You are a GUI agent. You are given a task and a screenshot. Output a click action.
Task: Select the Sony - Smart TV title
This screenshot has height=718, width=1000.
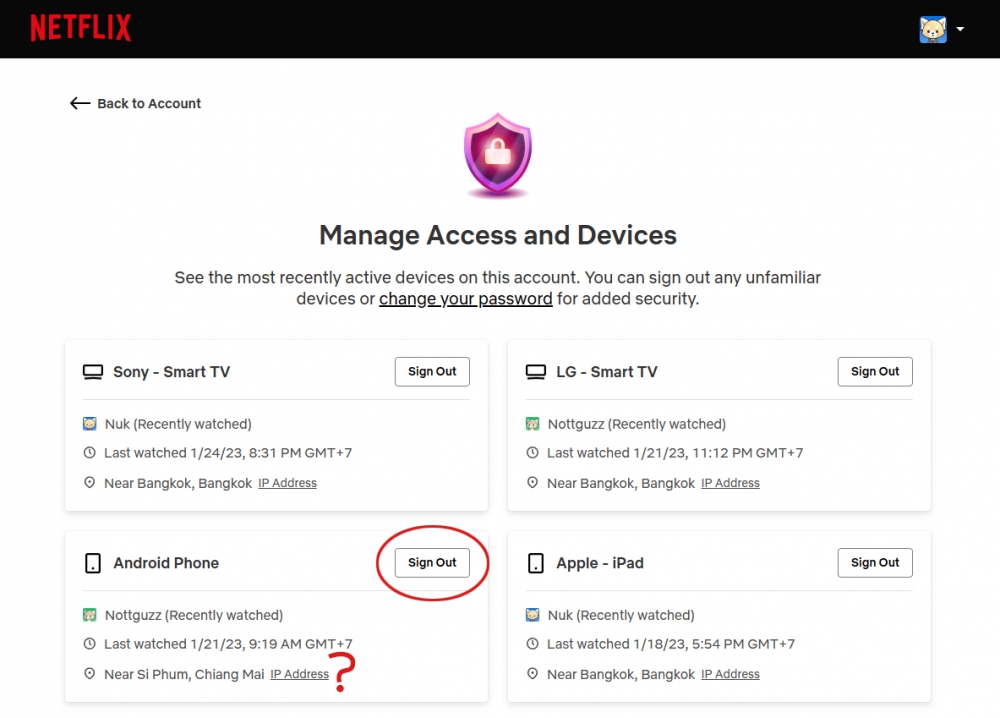[172, 372]
